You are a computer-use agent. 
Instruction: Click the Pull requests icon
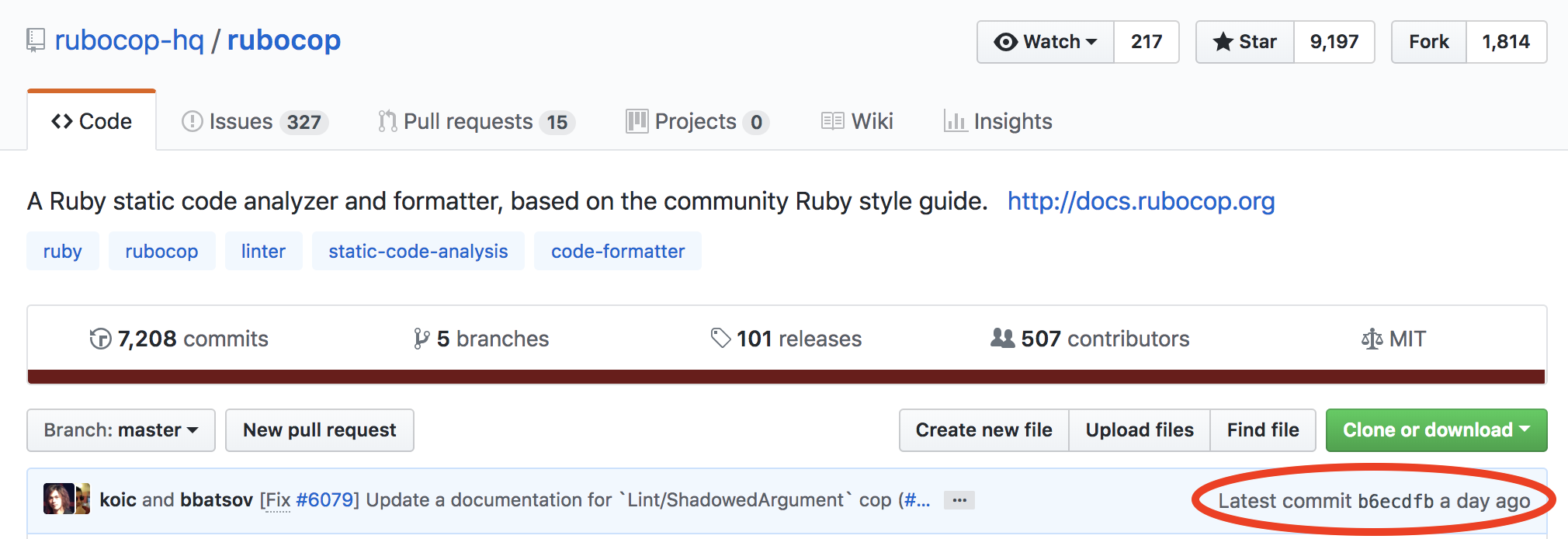(x=387, y=121)
